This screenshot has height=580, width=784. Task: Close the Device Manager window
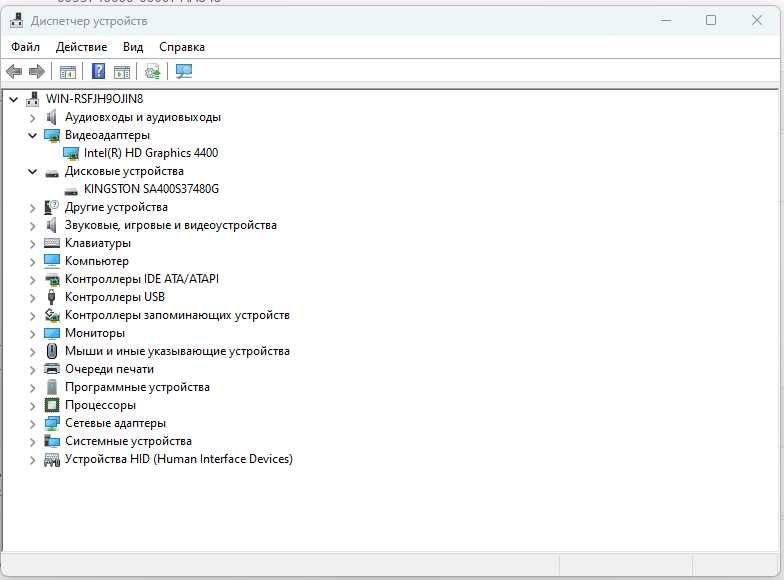pyautogui.click(x=756, y=20)
